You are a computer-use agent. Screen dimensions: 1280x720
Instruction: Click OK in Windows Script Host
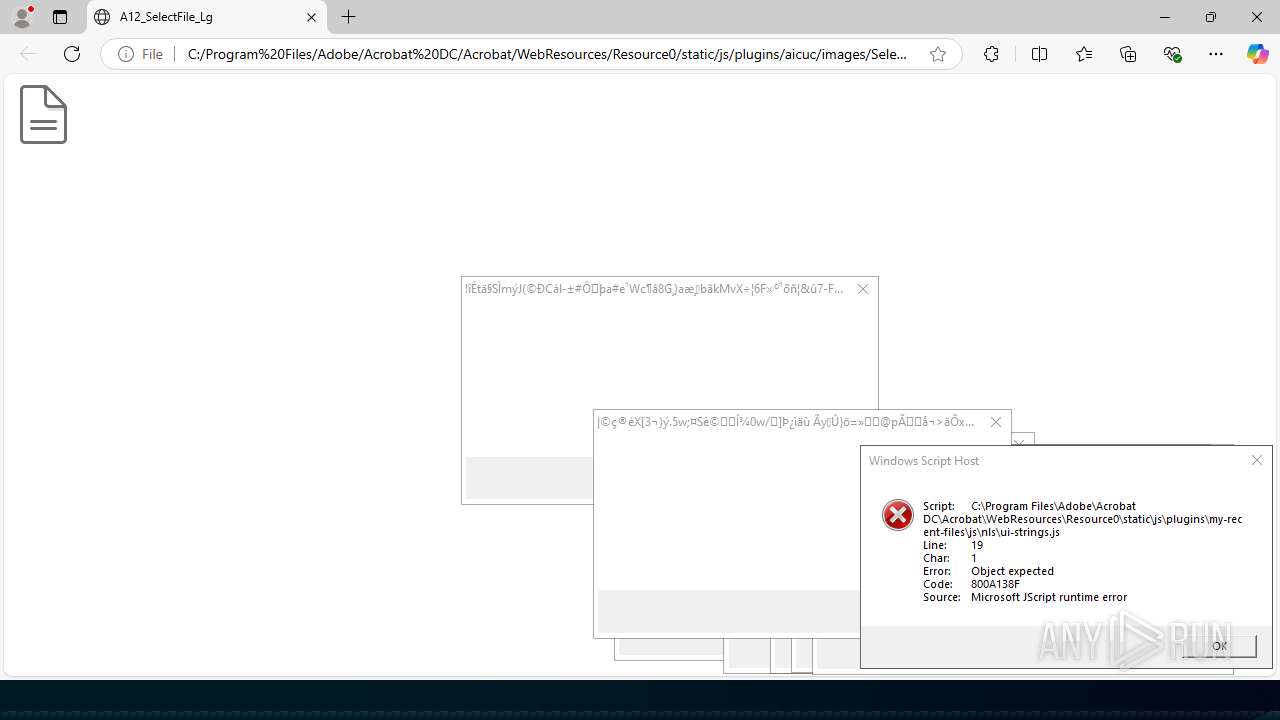click(1219, 646)
